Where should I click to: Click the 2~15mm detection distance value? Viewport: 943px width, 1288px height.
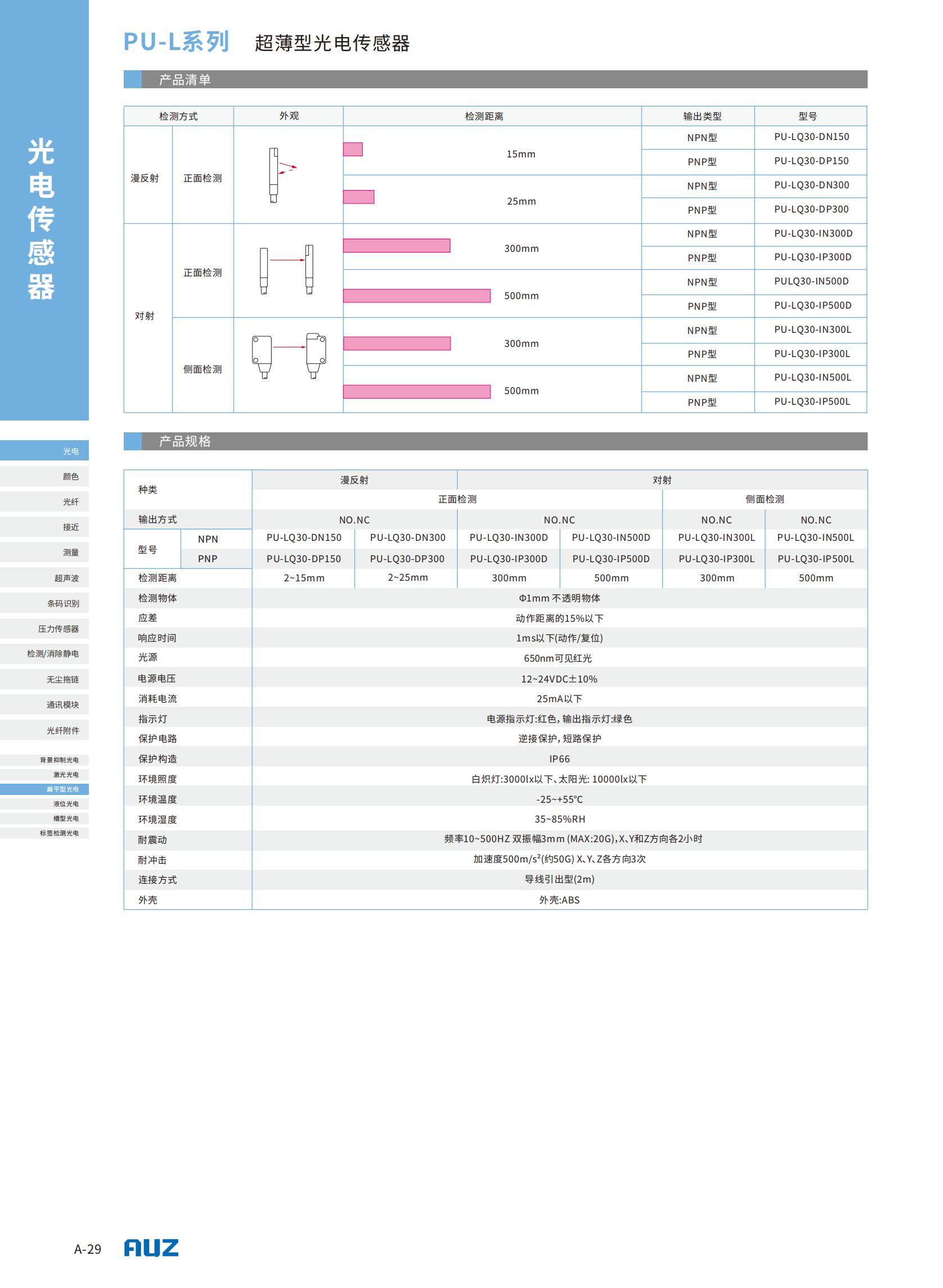304,578
